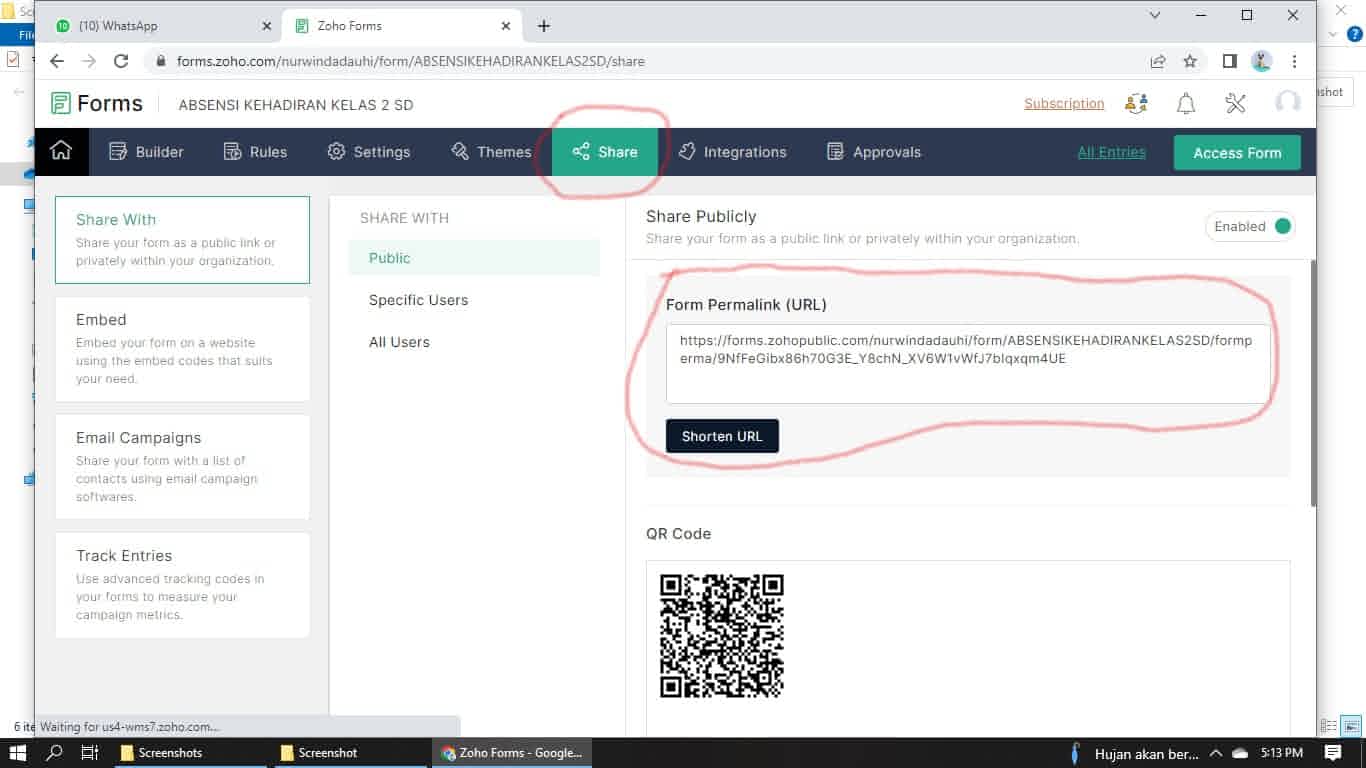Click the taskbar clock 5:13 PM
Screen dimensions: 1366x768
[x=1280, y=753]
